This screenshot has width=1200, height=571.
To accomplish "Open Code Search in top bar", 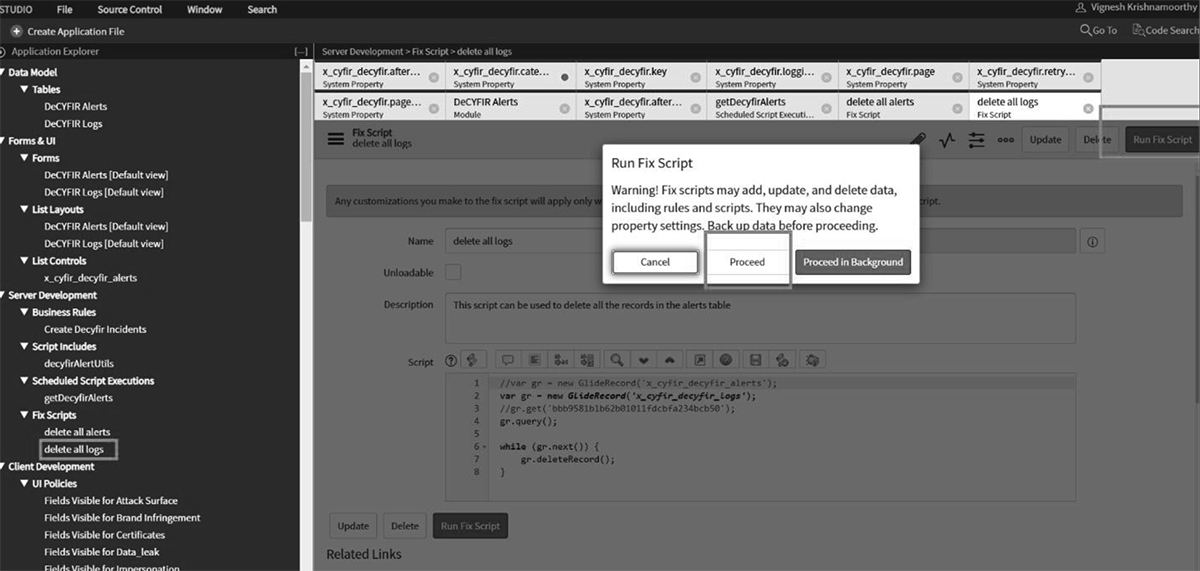I will tap(1164, 31).
